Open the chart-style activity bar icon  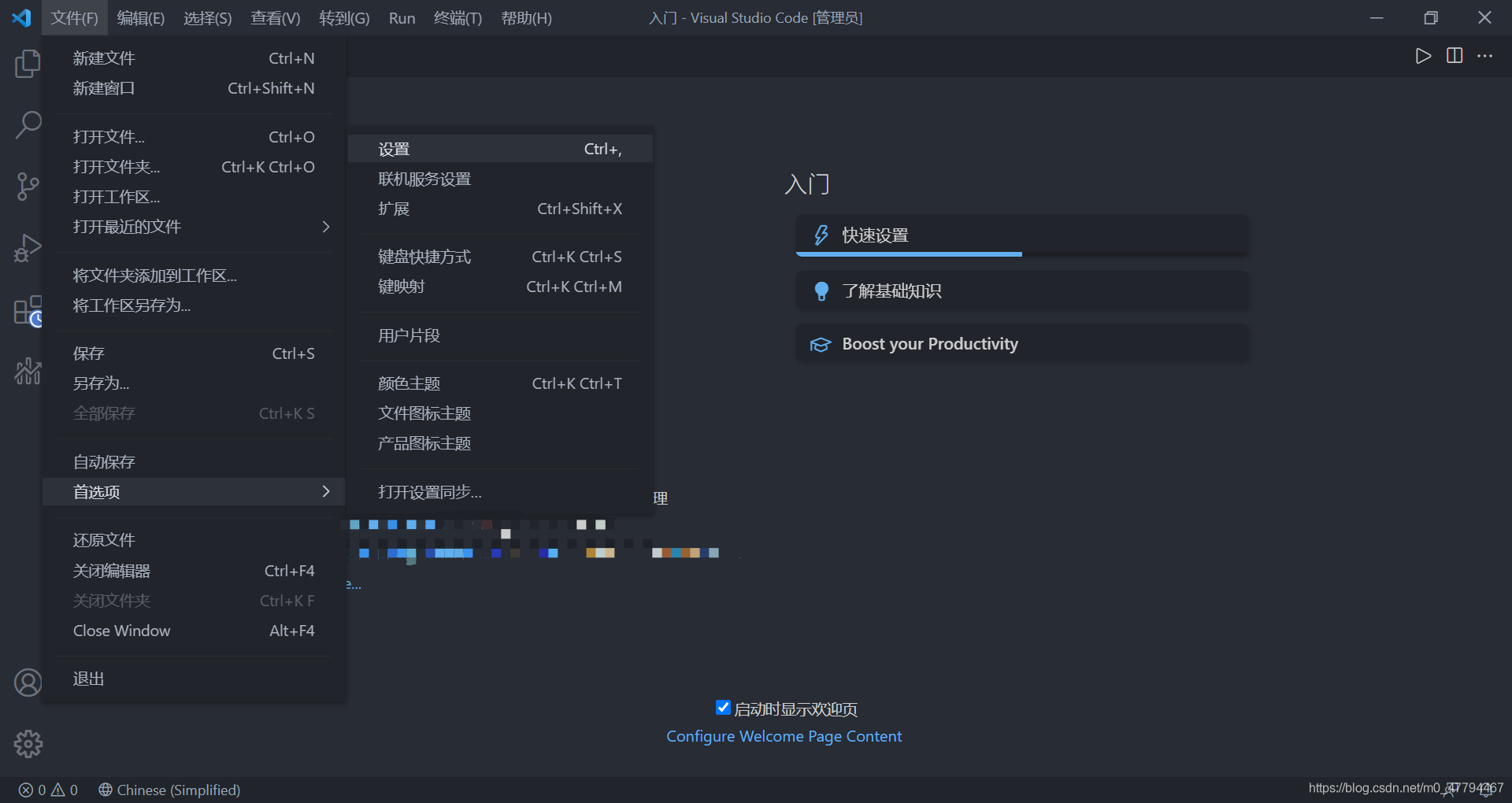coord(28,371)
